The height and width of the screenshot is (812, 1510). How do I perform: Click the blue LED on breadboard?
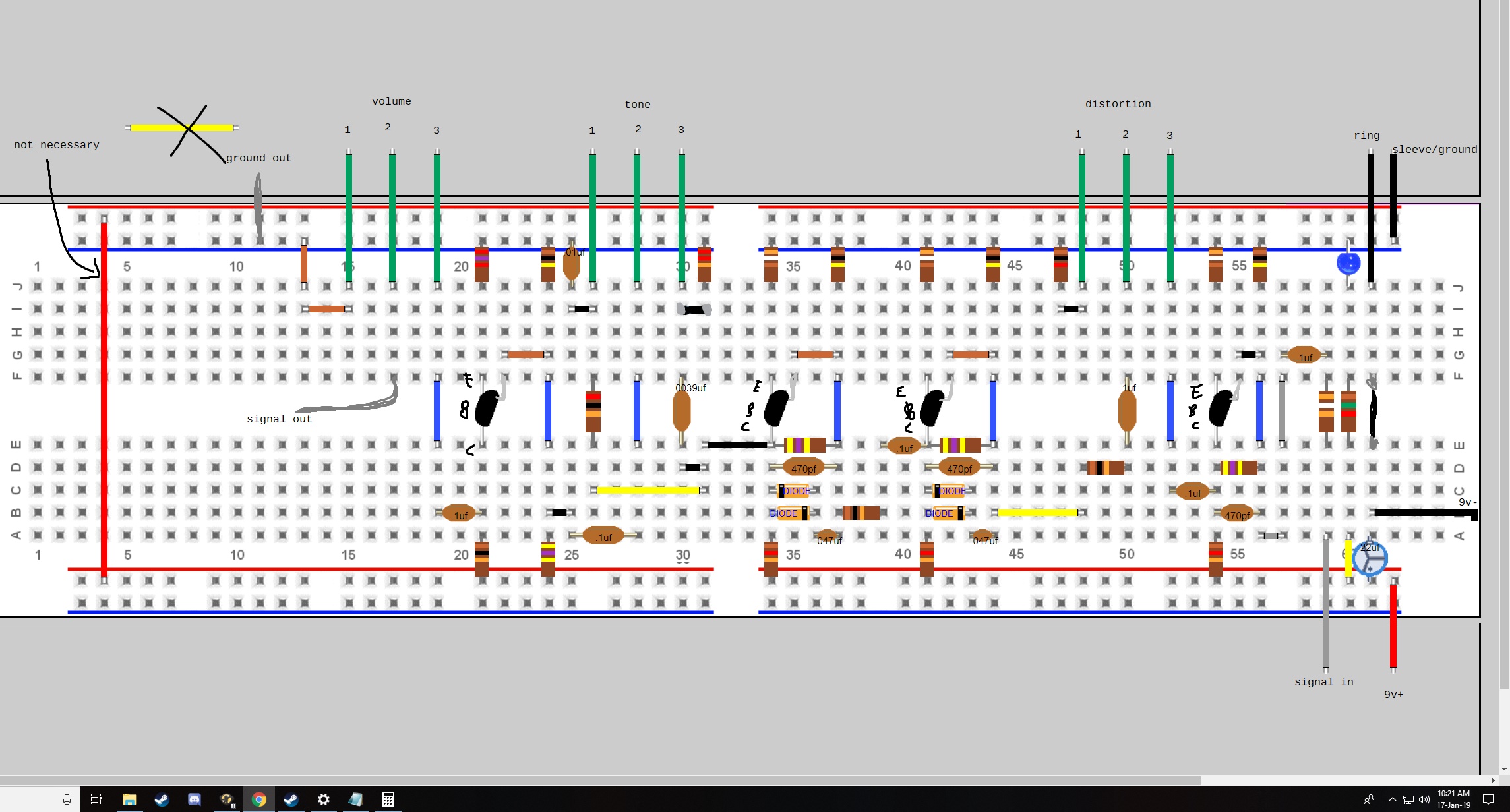pos(1348,263)
